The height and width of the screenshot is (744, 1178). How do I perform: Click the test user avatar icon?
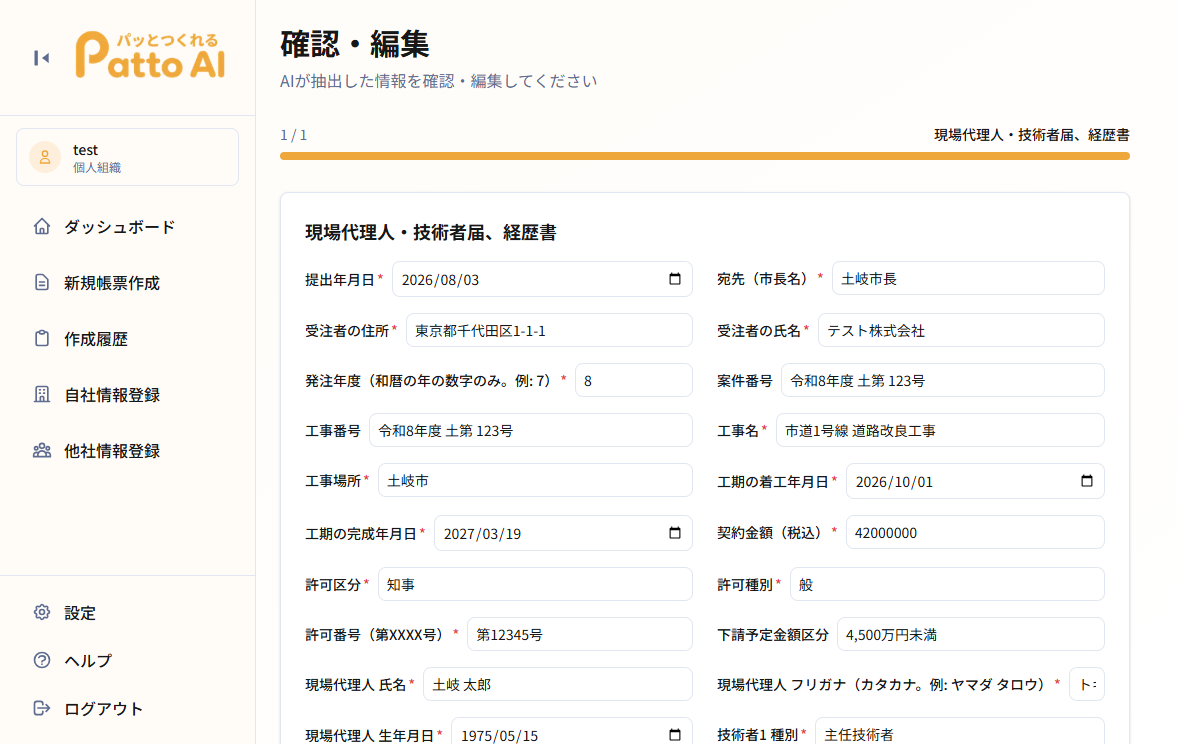(45, 157)
